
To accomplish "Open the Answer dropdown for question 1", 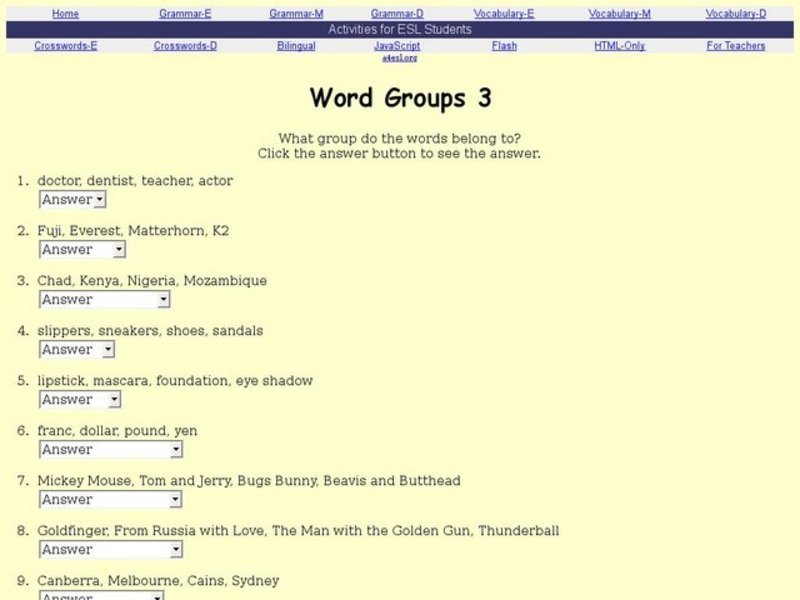I will [x=71, y=199].
